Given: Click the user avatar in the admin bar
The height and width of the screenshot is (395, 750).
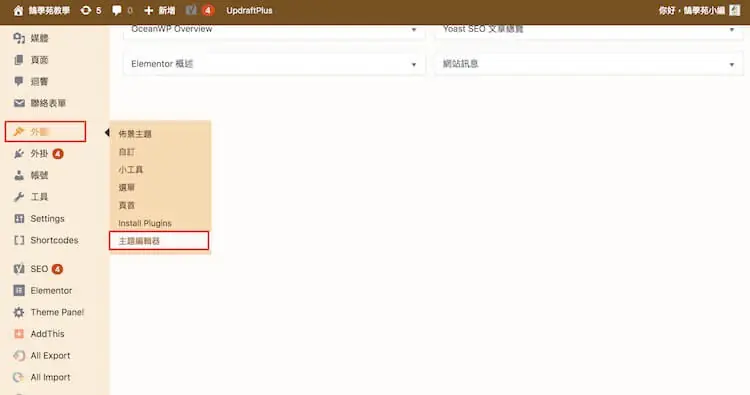Looking at the screenshot, I should [x=735, y=10].
